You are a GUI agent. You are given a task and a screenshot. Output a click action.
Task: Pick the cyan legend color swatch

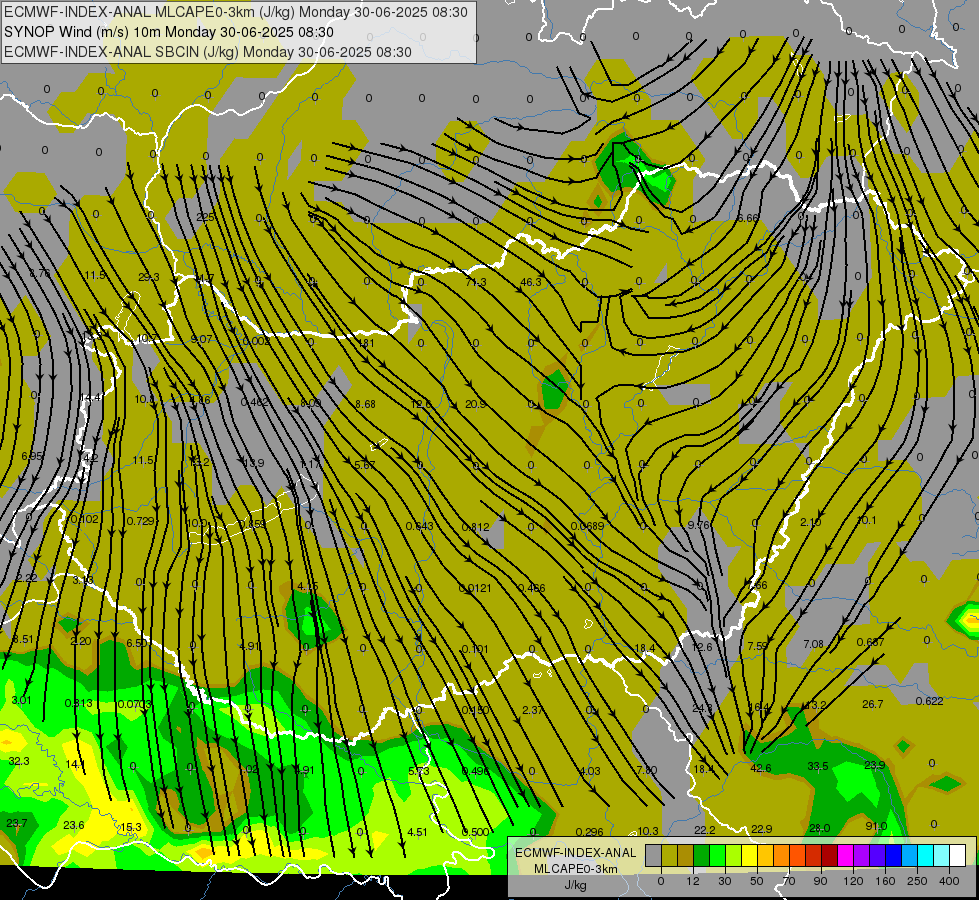pos(926,855)
